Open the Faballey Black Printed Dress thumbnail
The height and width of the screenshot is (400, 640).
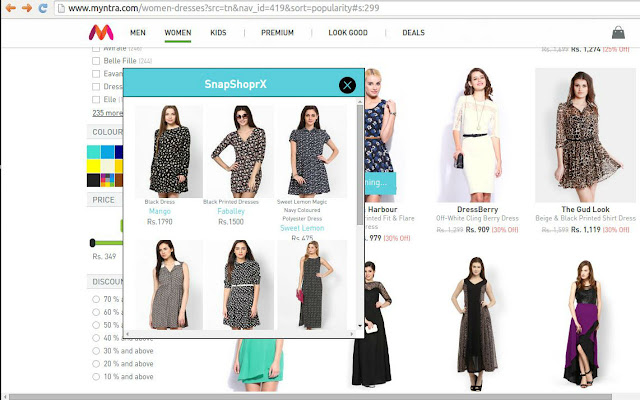click(240, 151)
